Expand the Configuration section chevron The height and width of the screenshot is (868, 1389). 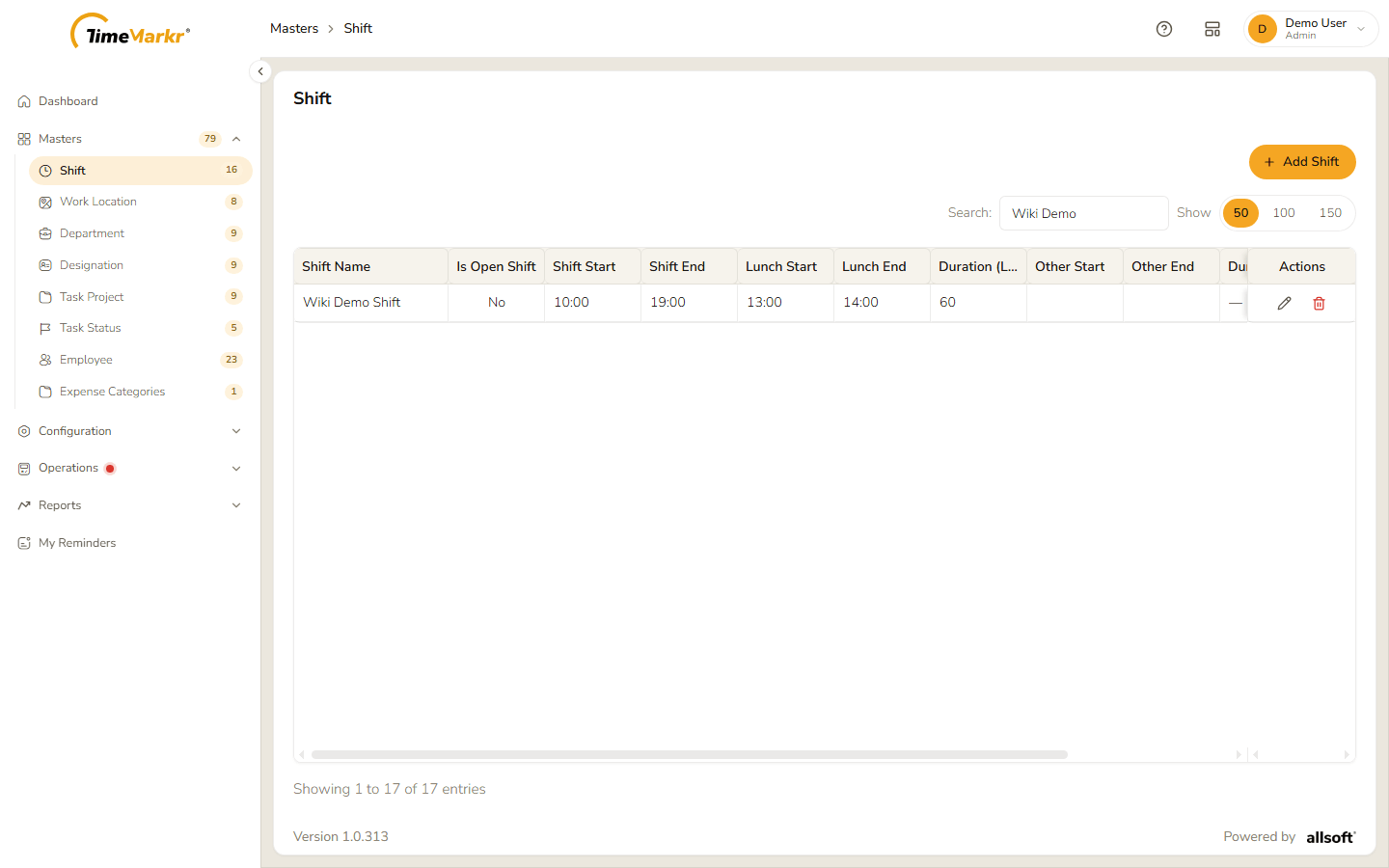pos(236,431)
